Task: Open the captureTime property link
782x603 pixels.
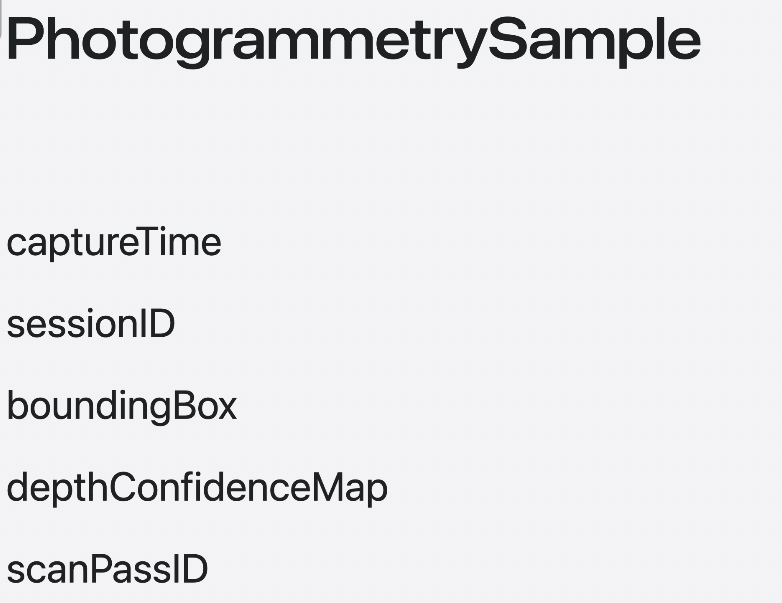Action: pos(114,242)
